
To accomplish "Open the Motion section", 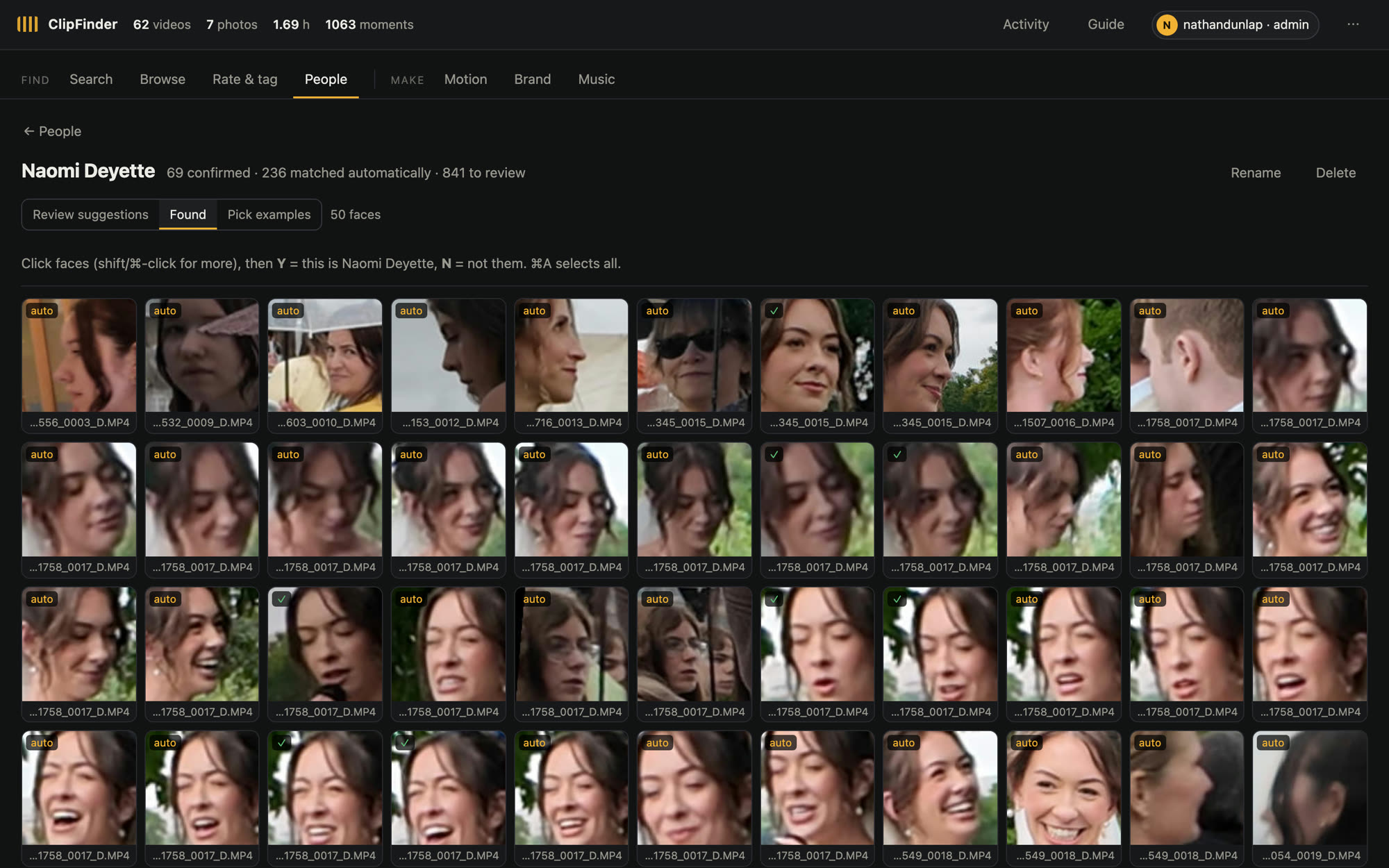I will pos(465,79).
